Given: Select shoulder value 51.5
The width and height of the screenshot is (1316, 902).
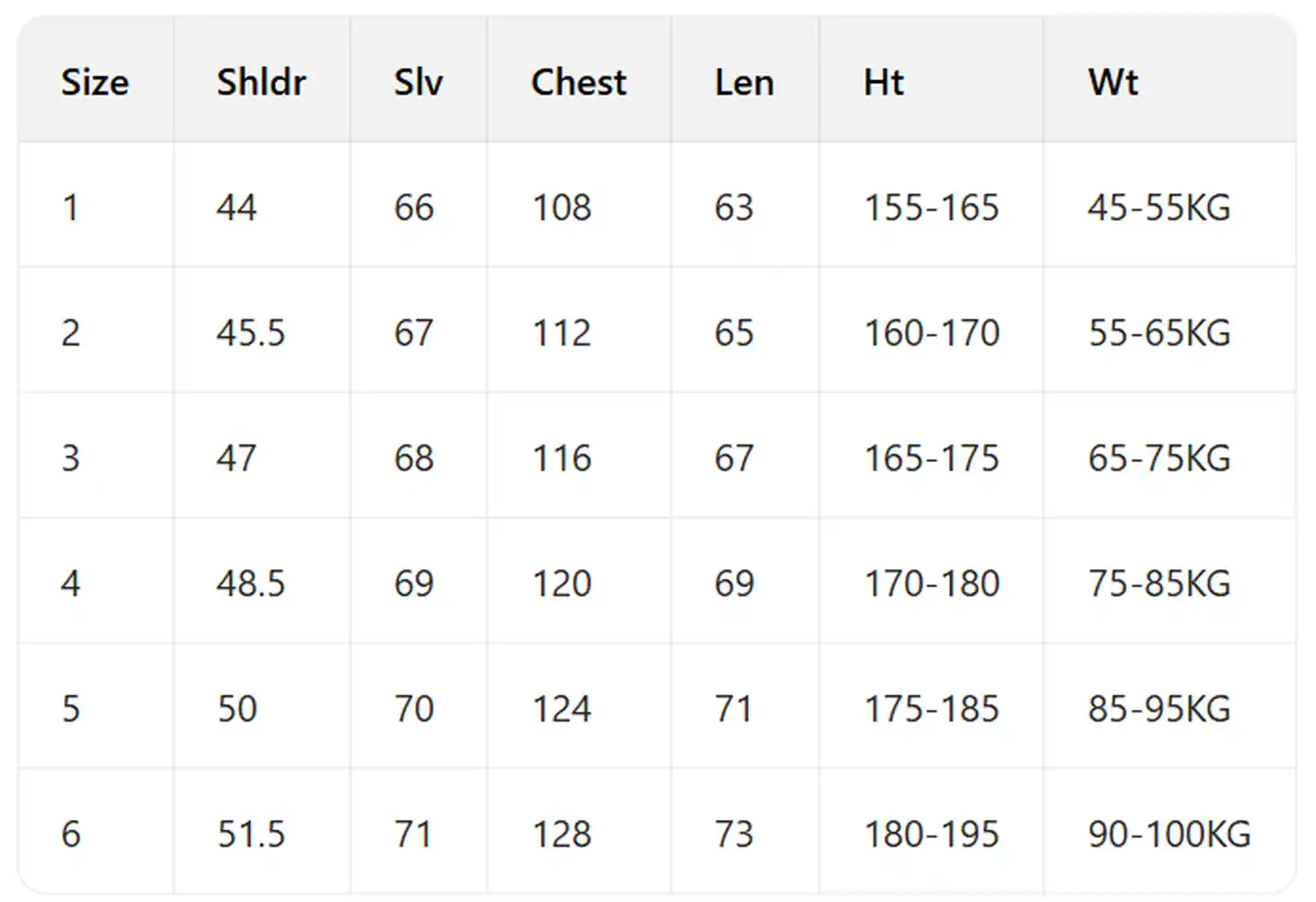Looking at the screenshot, I should 251,835.
